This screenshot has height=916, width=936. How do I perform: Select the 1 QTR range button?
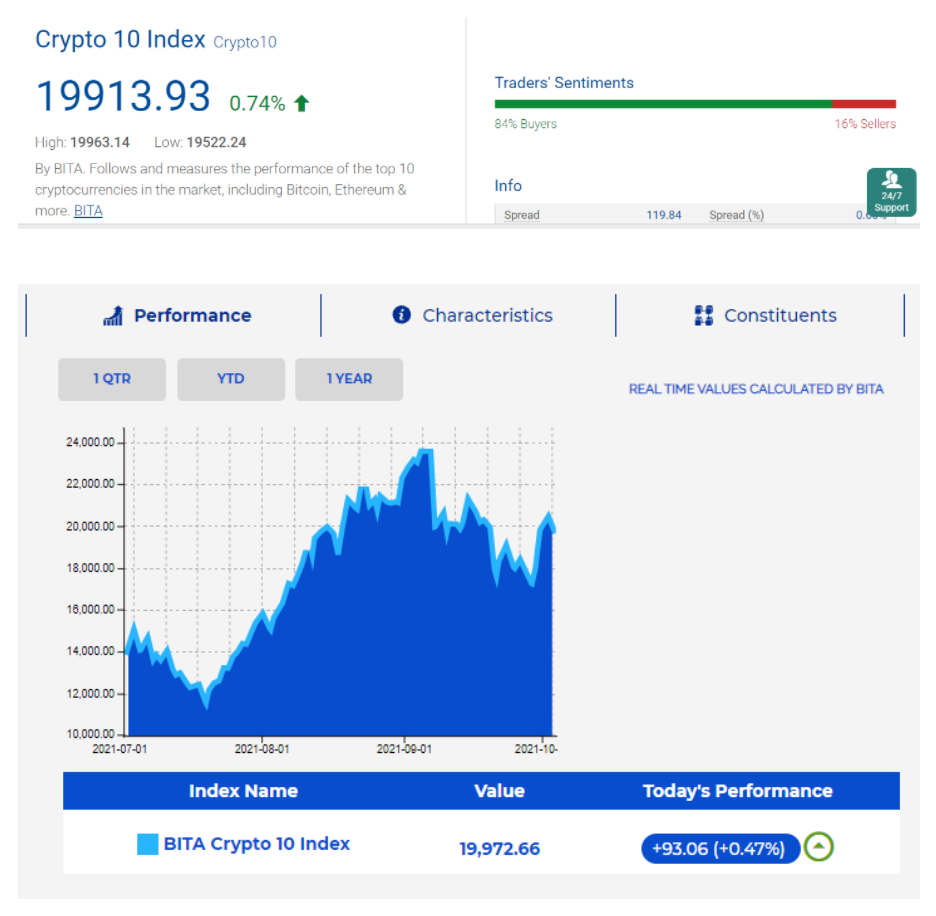(x=112, y=379)
